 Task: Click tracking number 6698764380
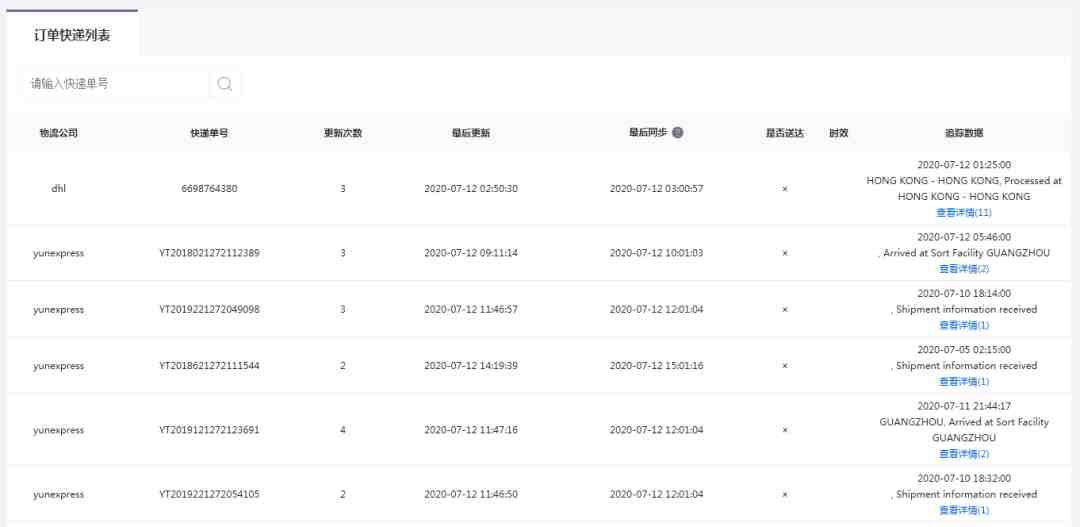point(209,188)
